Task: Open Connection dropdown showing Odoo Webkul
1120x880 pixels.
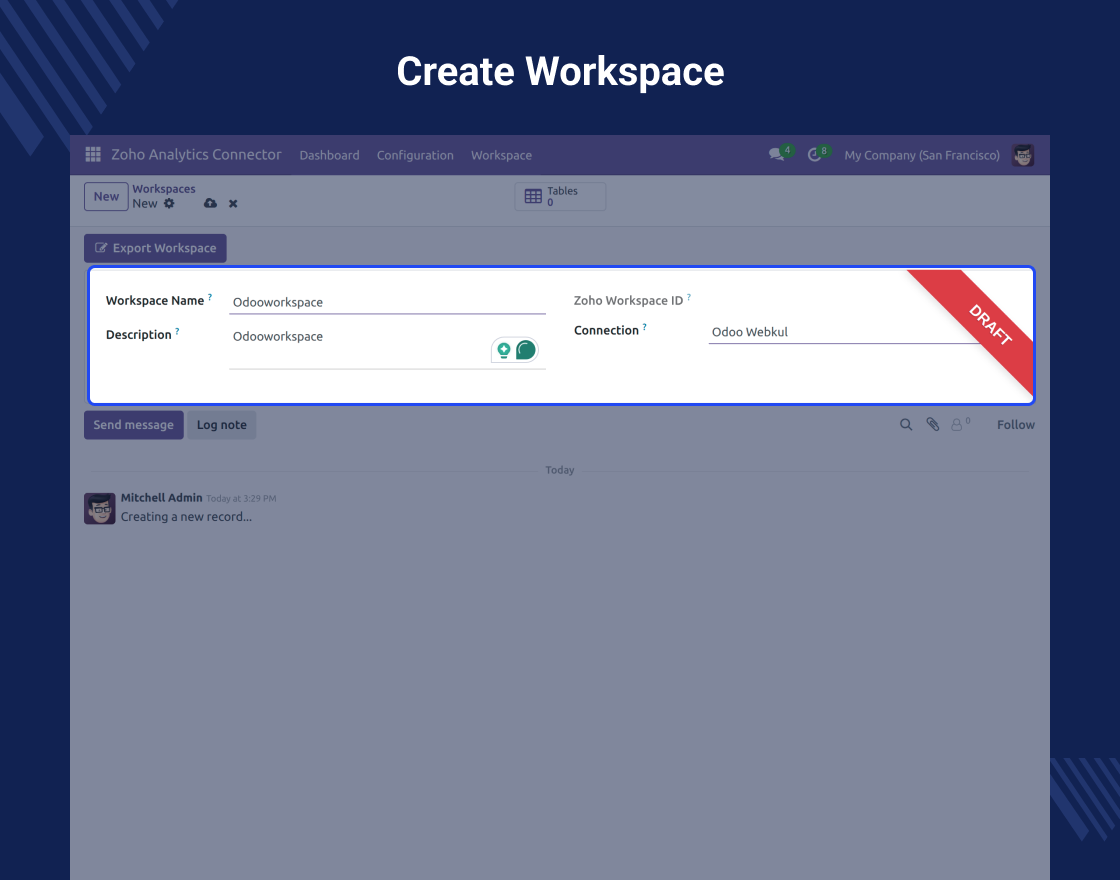Action: tap(845, 331)
